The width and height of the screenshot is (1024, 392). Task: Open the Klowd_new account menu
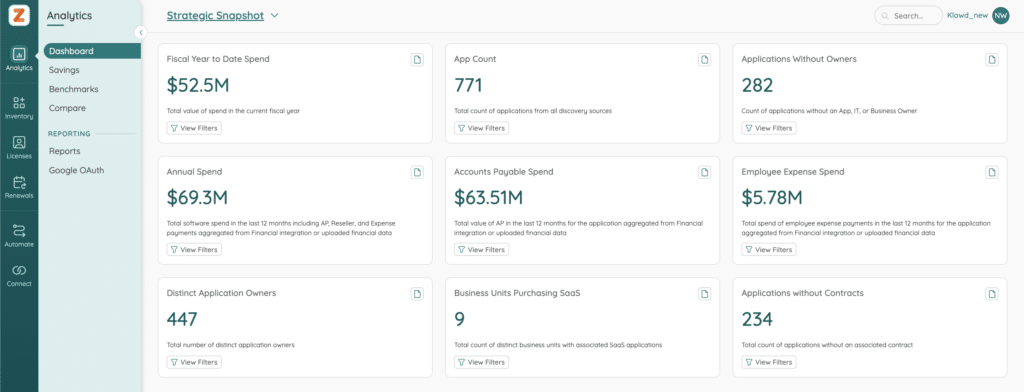(x=967, y=16)
